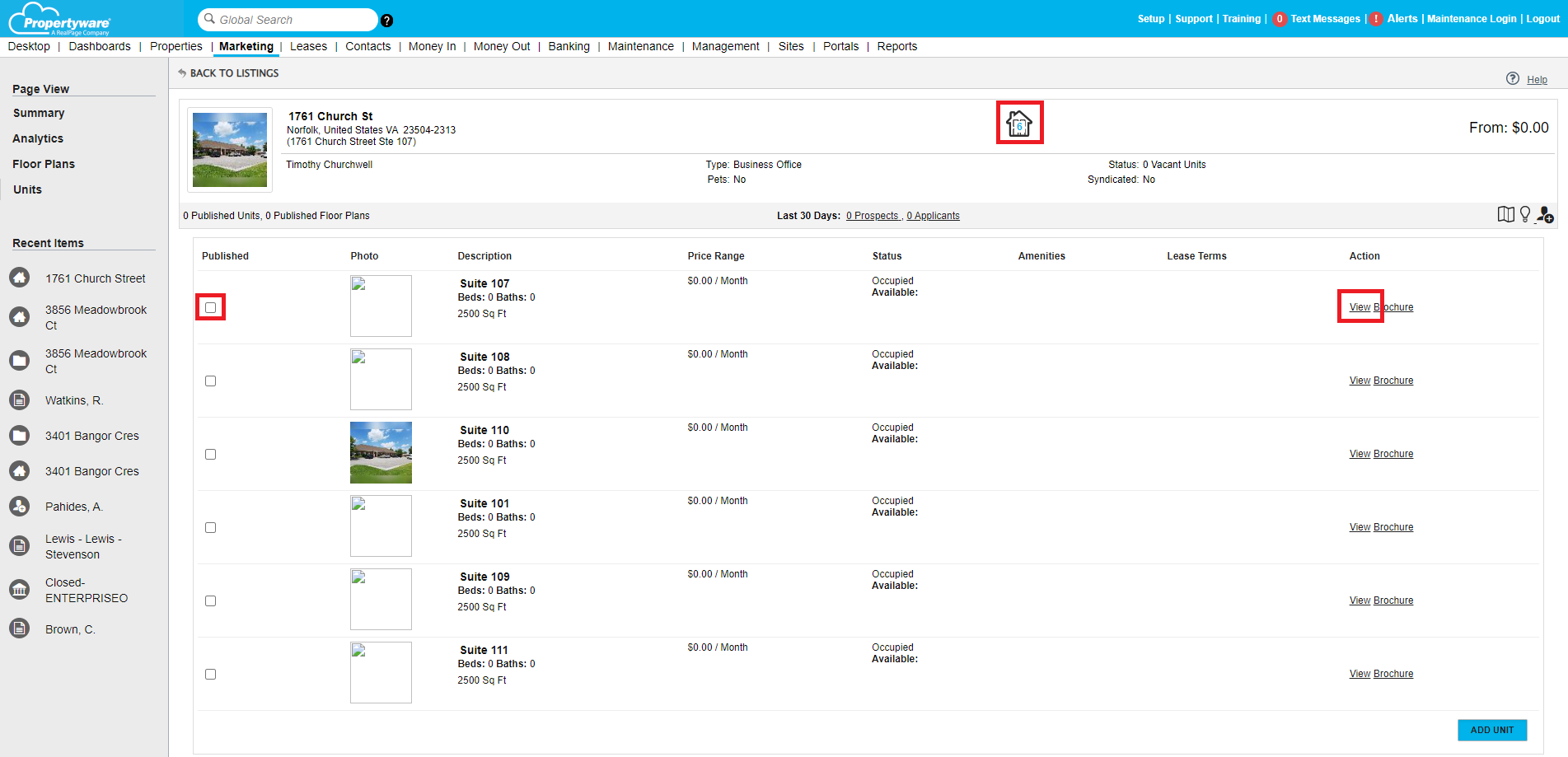
Task: Open the Brochure link for Suite 108
Action: 1393,380
